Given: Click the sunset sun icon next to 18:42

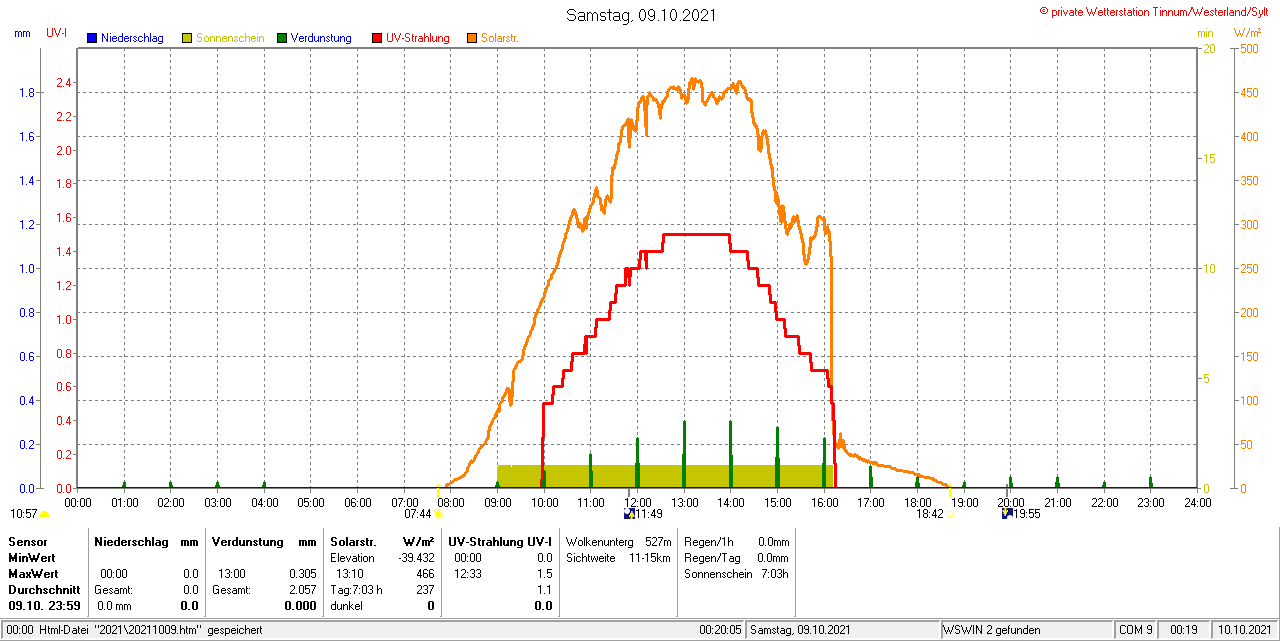Looking at the screenshot, I should 951,514.
